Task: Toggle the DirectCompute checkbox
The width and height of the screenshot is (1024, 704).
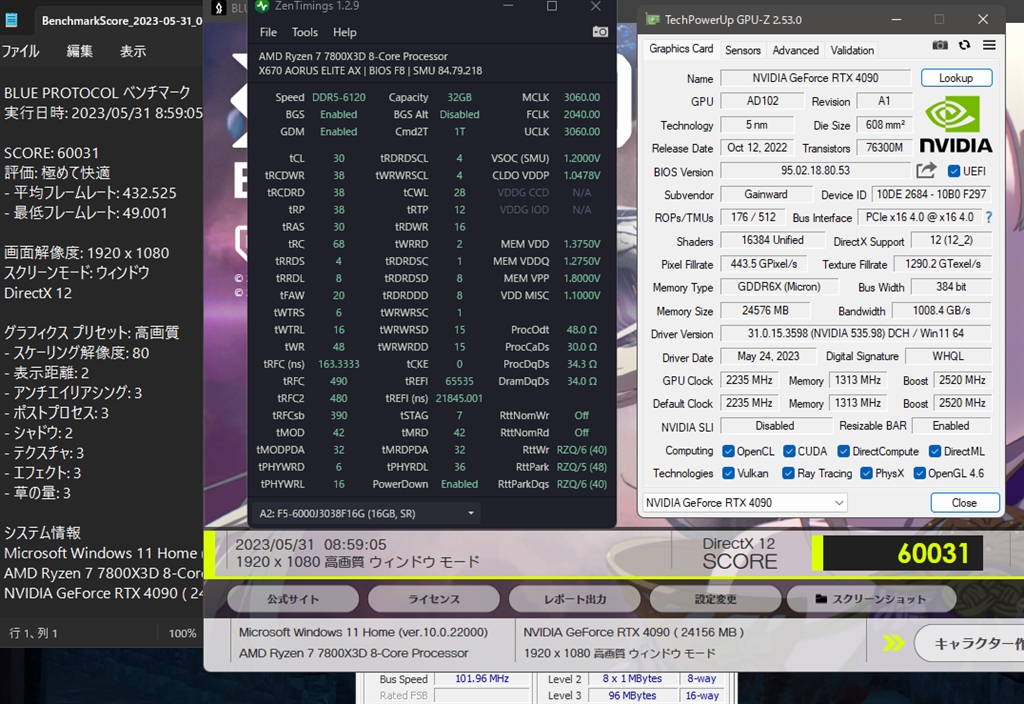Action: (844, 451)
